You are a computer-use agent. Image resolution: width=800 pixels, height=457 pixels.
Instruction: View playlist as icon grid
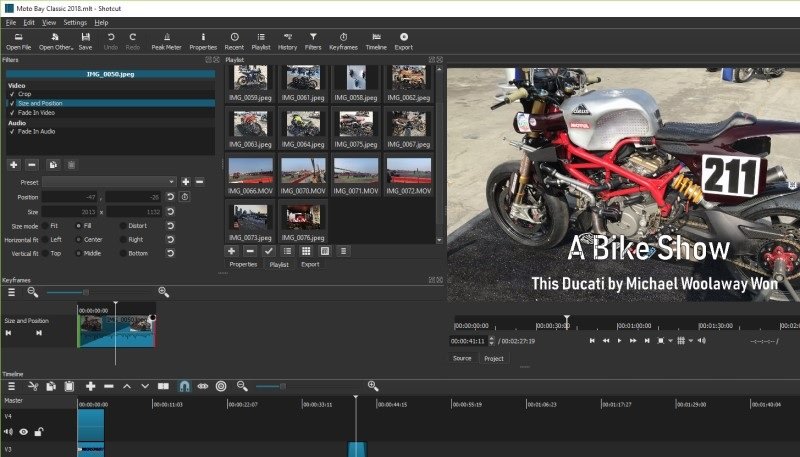(306, 251)
